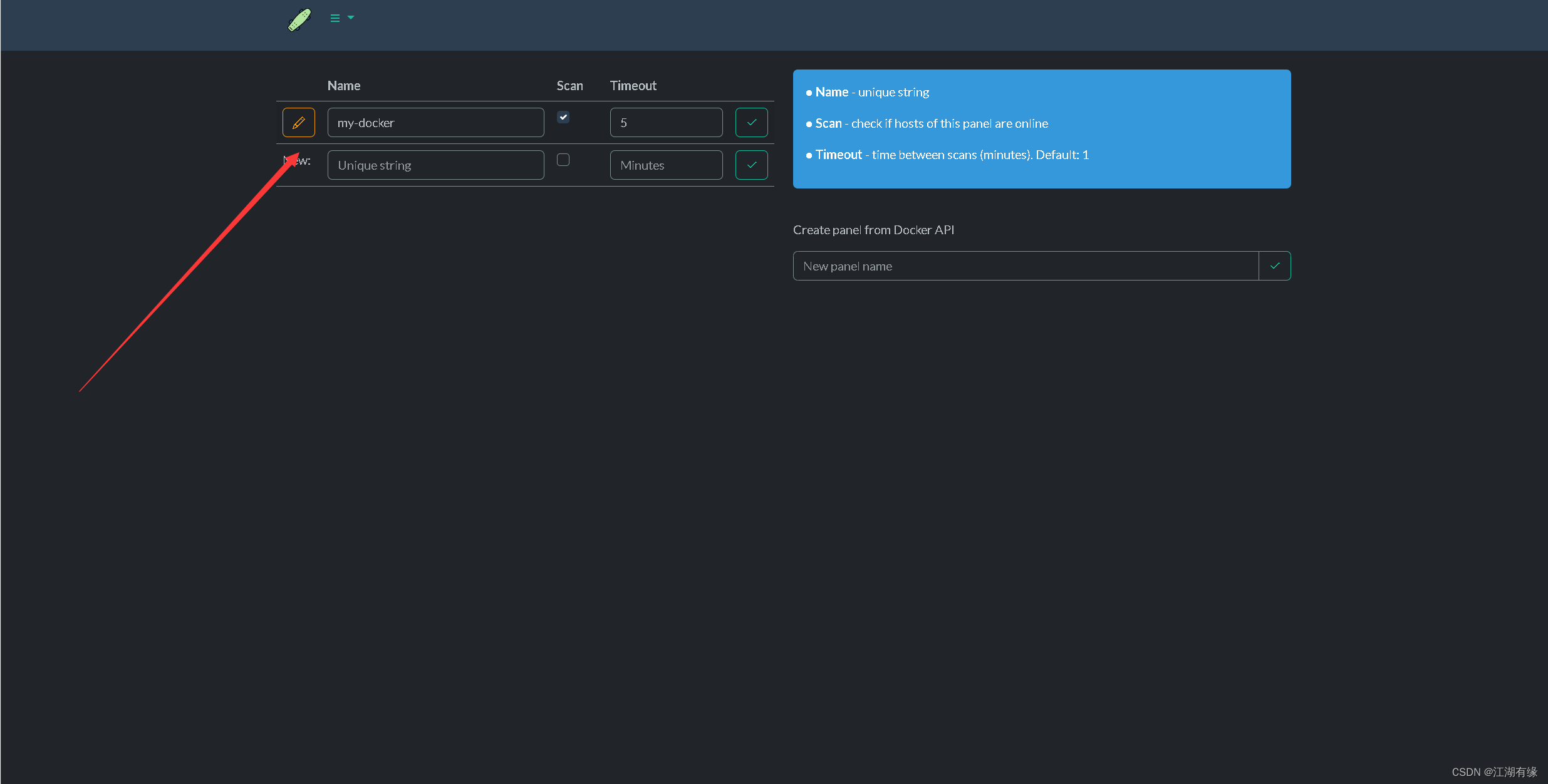
Task: Save my-docker row with green checkmark
Action: pyautogui.click(x=751, y=122)
